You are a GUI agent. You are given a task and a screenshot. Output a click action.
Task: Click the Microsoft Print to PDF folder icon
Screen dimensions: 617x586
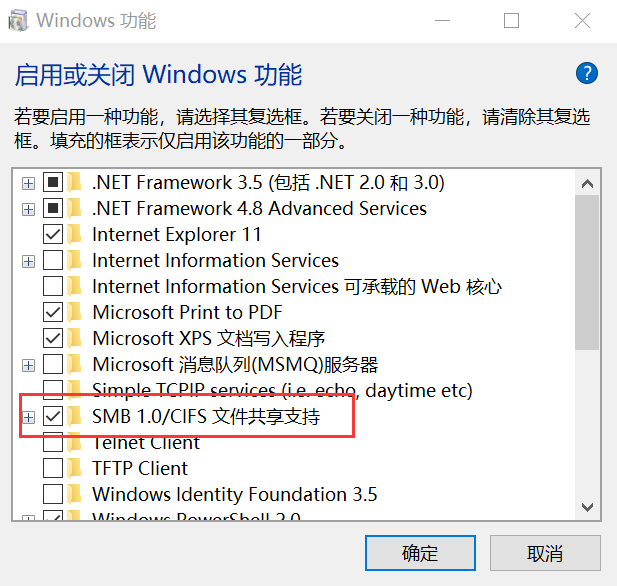[x=74, y=312]
